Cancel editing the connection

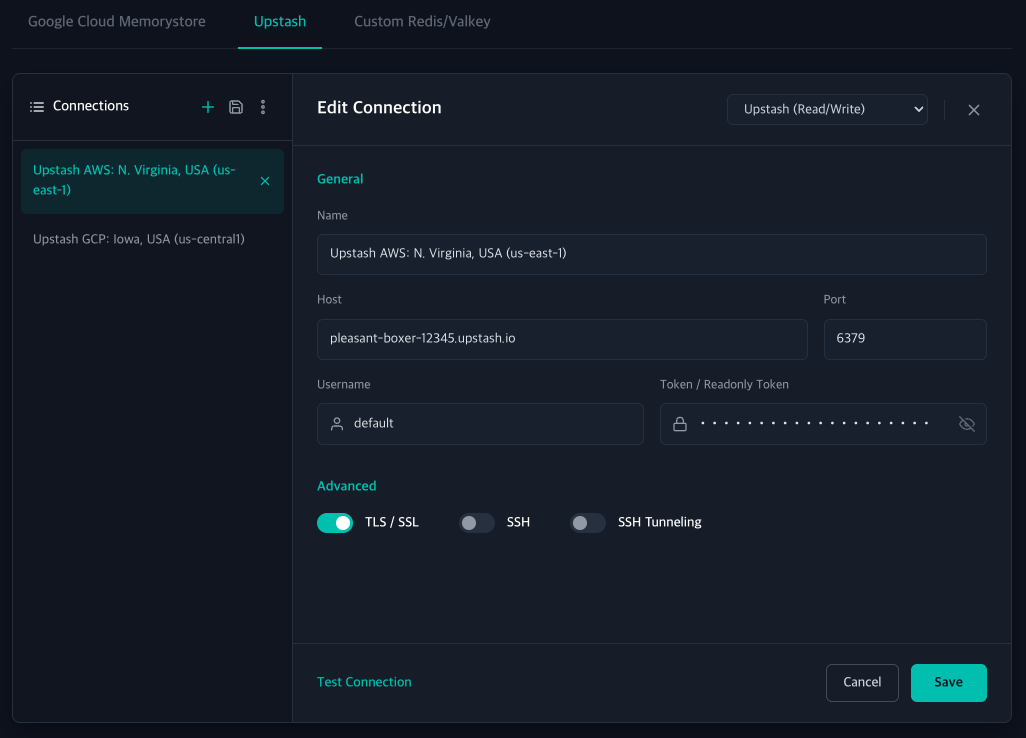tap(862, 682)
